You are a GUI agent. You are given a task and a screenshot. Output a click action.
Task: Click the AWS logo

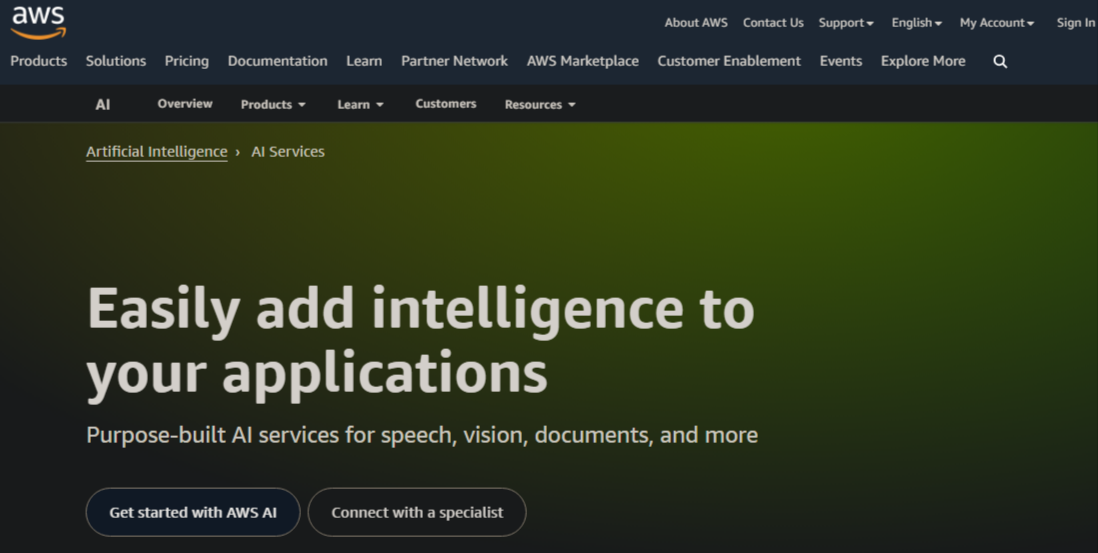pyautogui.click(x=39, y=22)
